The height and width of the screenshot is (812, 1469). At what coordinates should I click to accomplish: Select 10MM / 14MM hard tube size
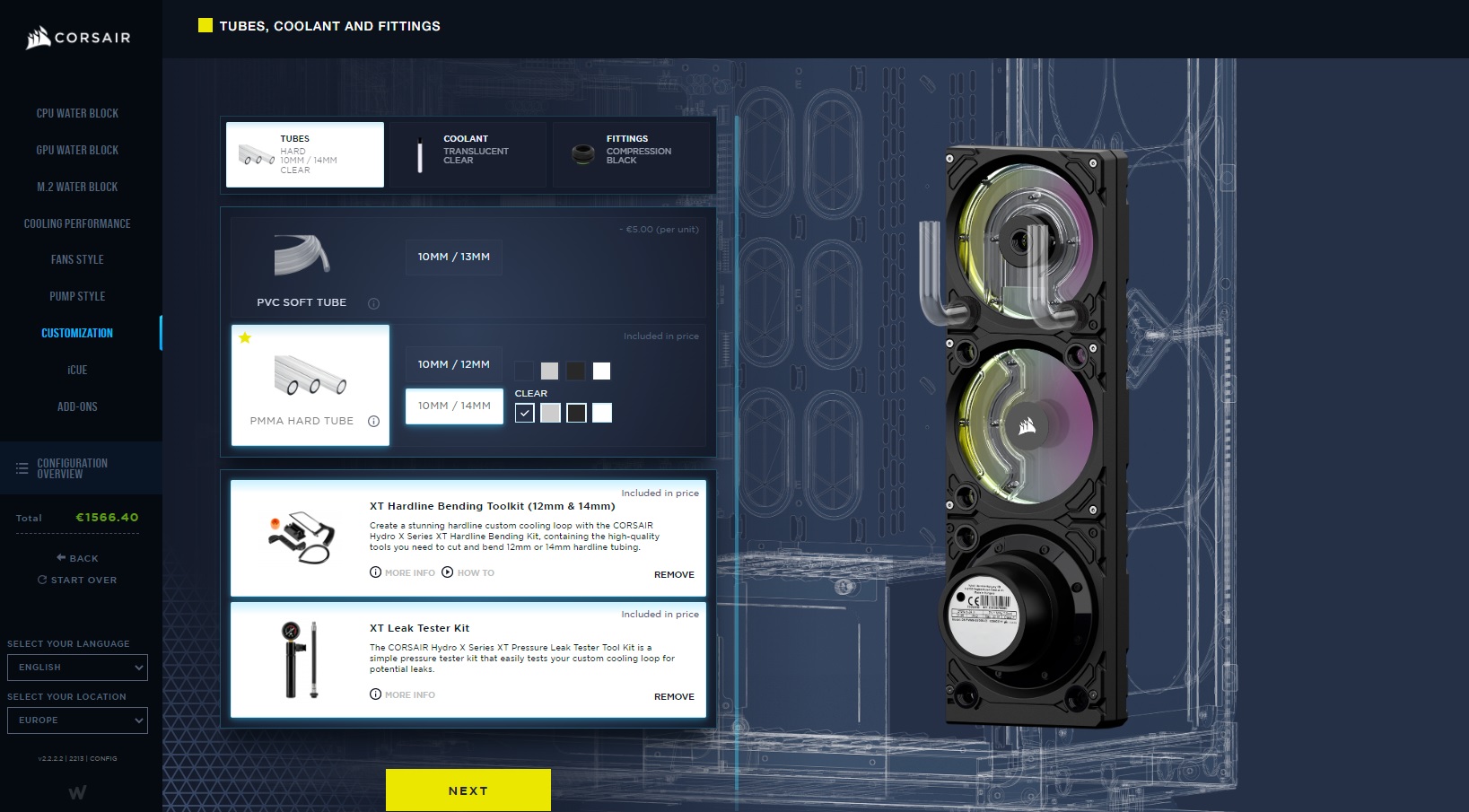coord(454,406)
